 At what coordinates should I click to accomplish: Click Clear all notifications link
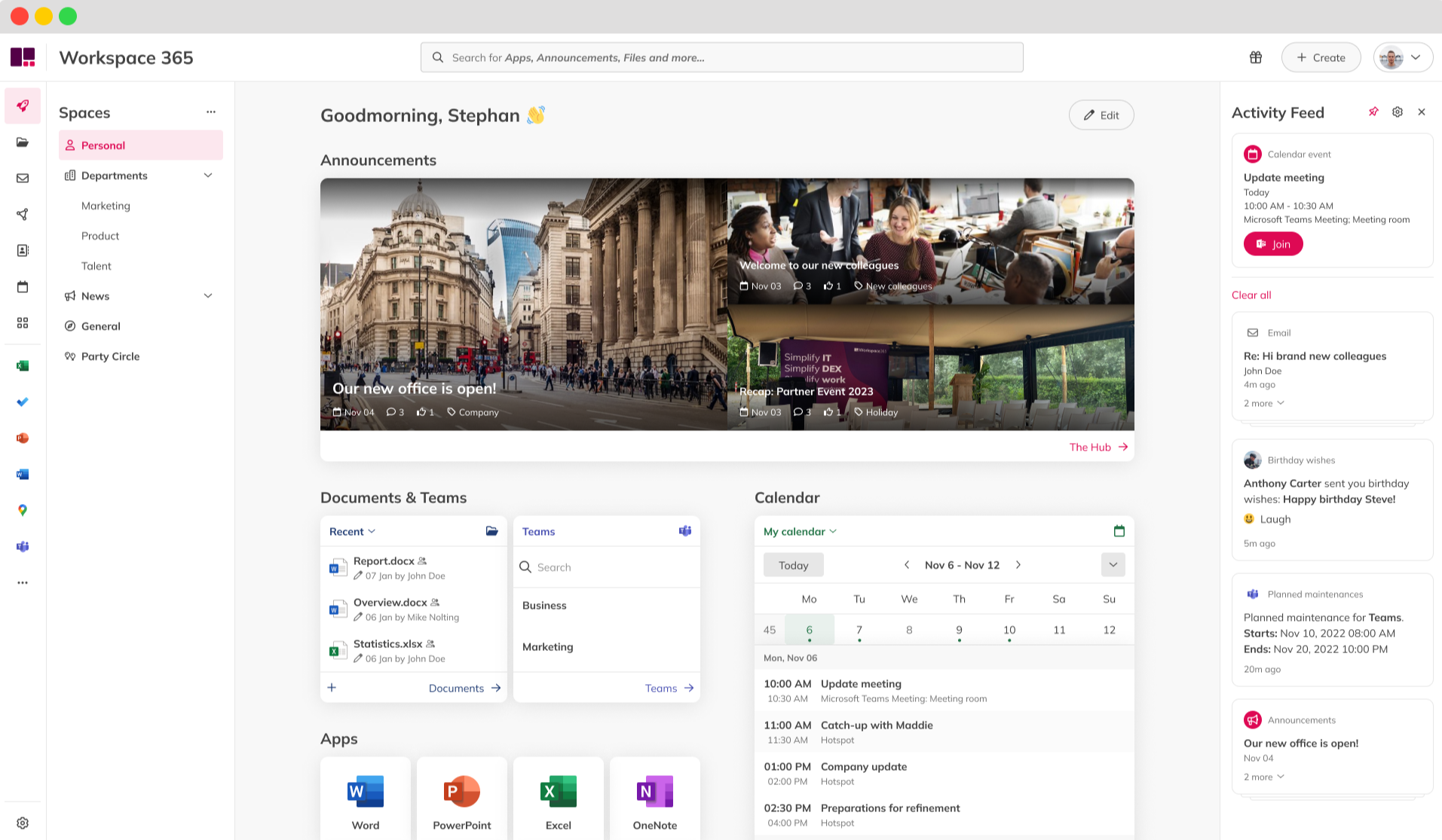(x=1251, y=295)
